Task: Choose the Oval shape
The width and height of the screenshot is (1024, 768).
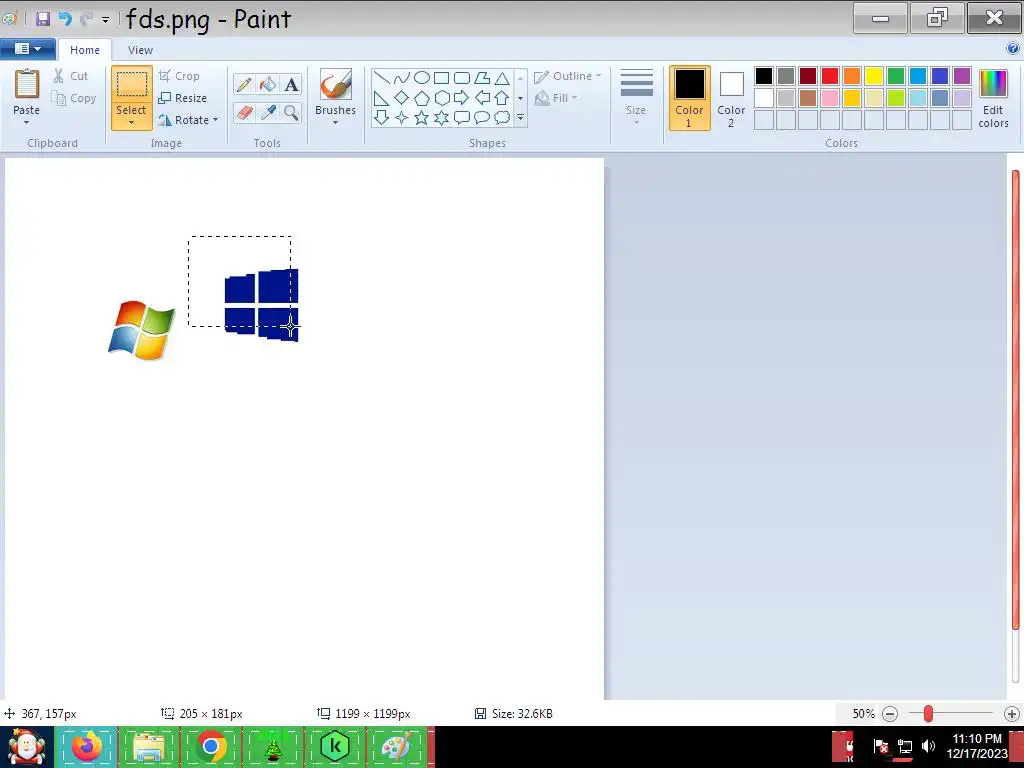Action: click(x=422, y=78)
